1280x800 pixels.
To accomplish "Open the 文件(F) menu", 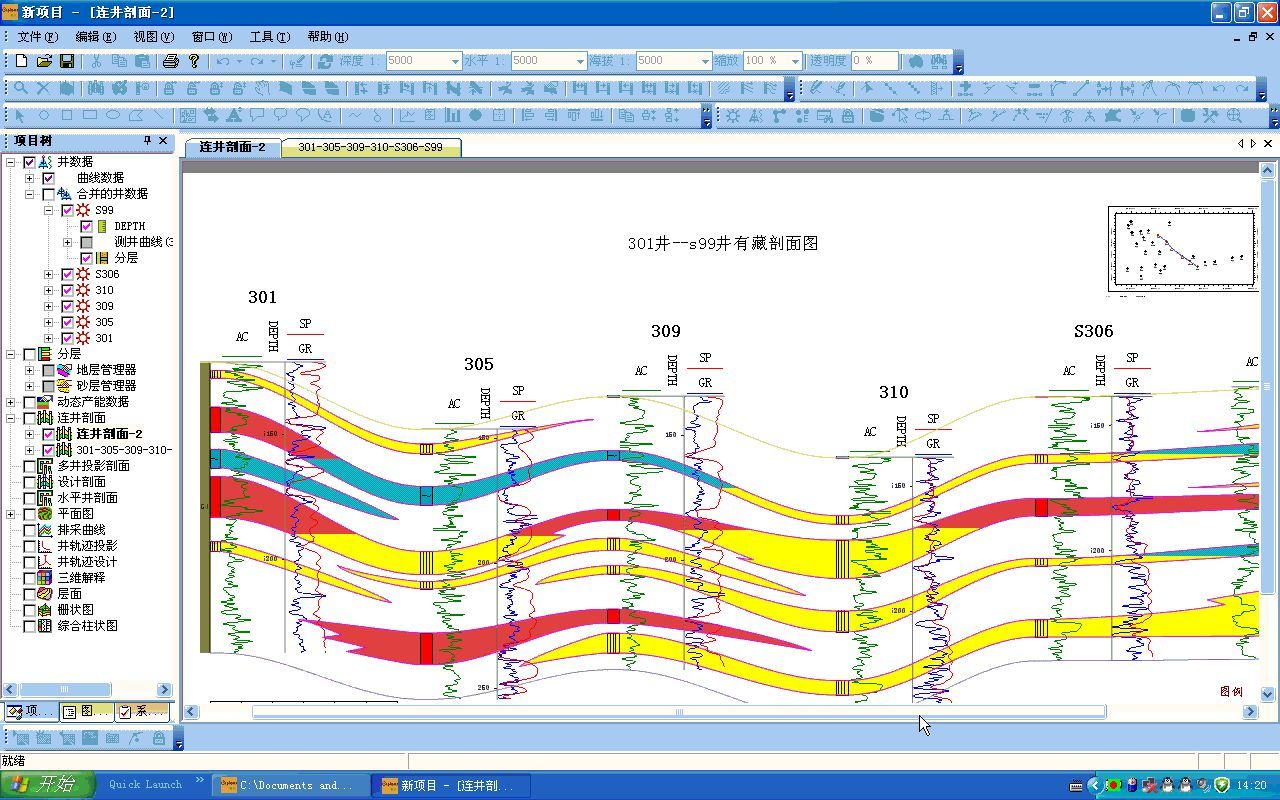I will click(x=37, y=37).
